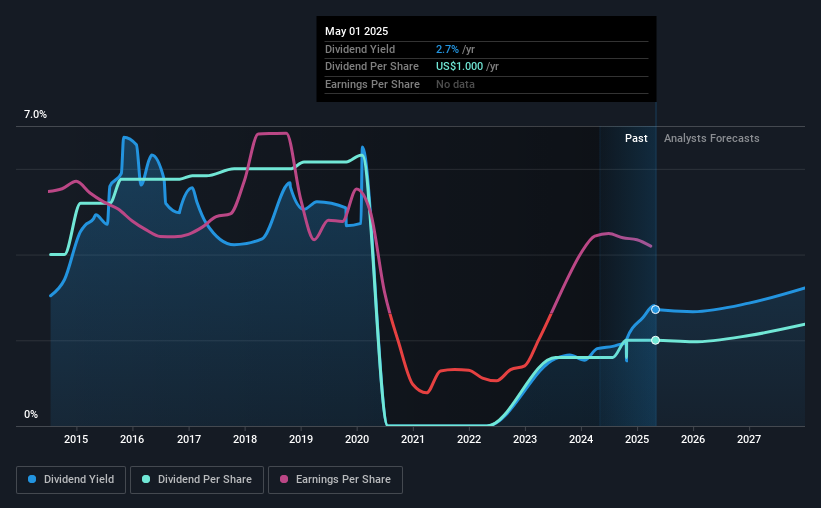Click the 2018 x-axis label
This screenshot has height=508, width=821.
245,439
